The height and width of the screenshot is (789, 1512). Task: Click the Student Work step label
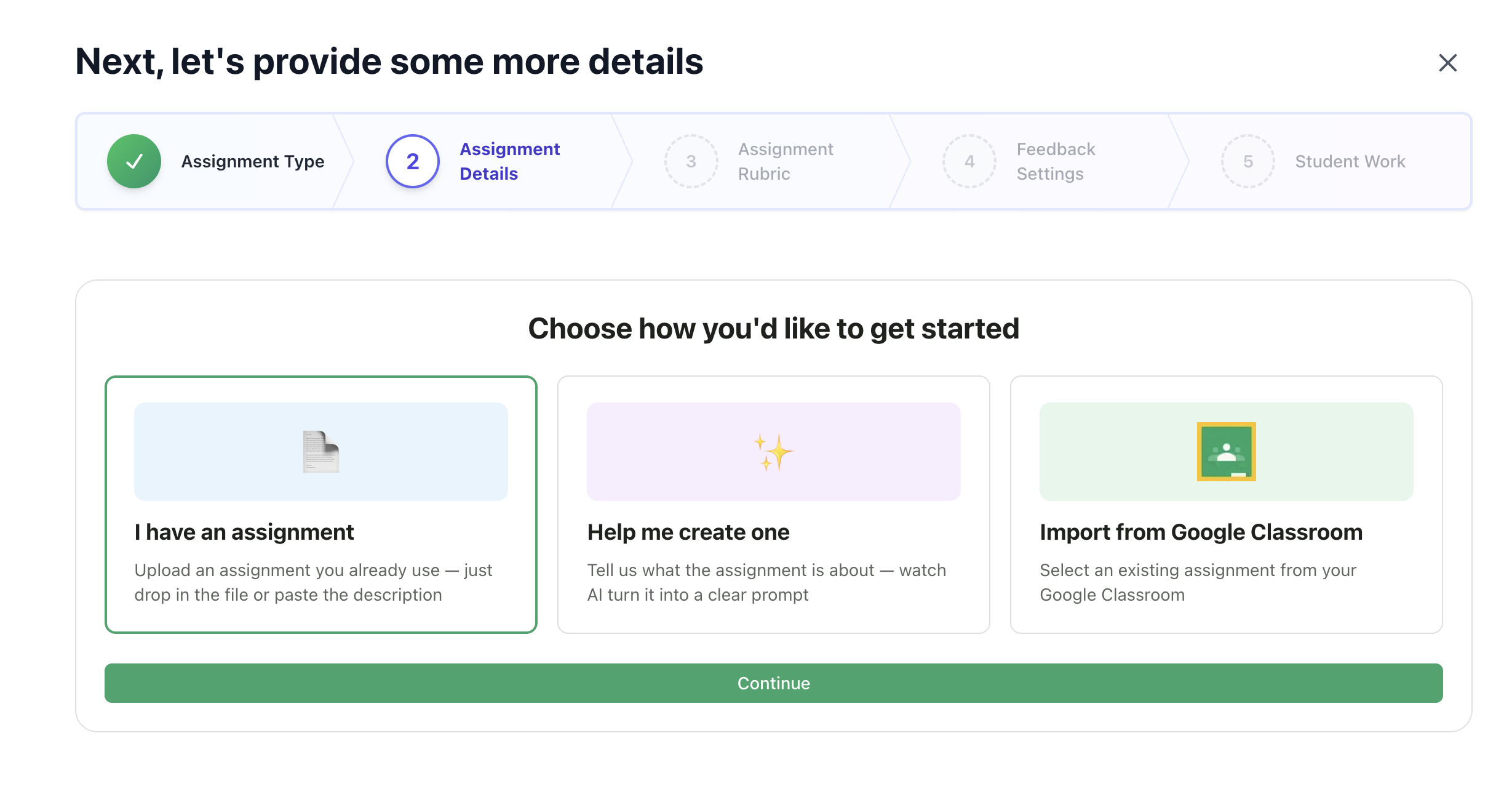pyautogui.click(x=1350, y=161)
